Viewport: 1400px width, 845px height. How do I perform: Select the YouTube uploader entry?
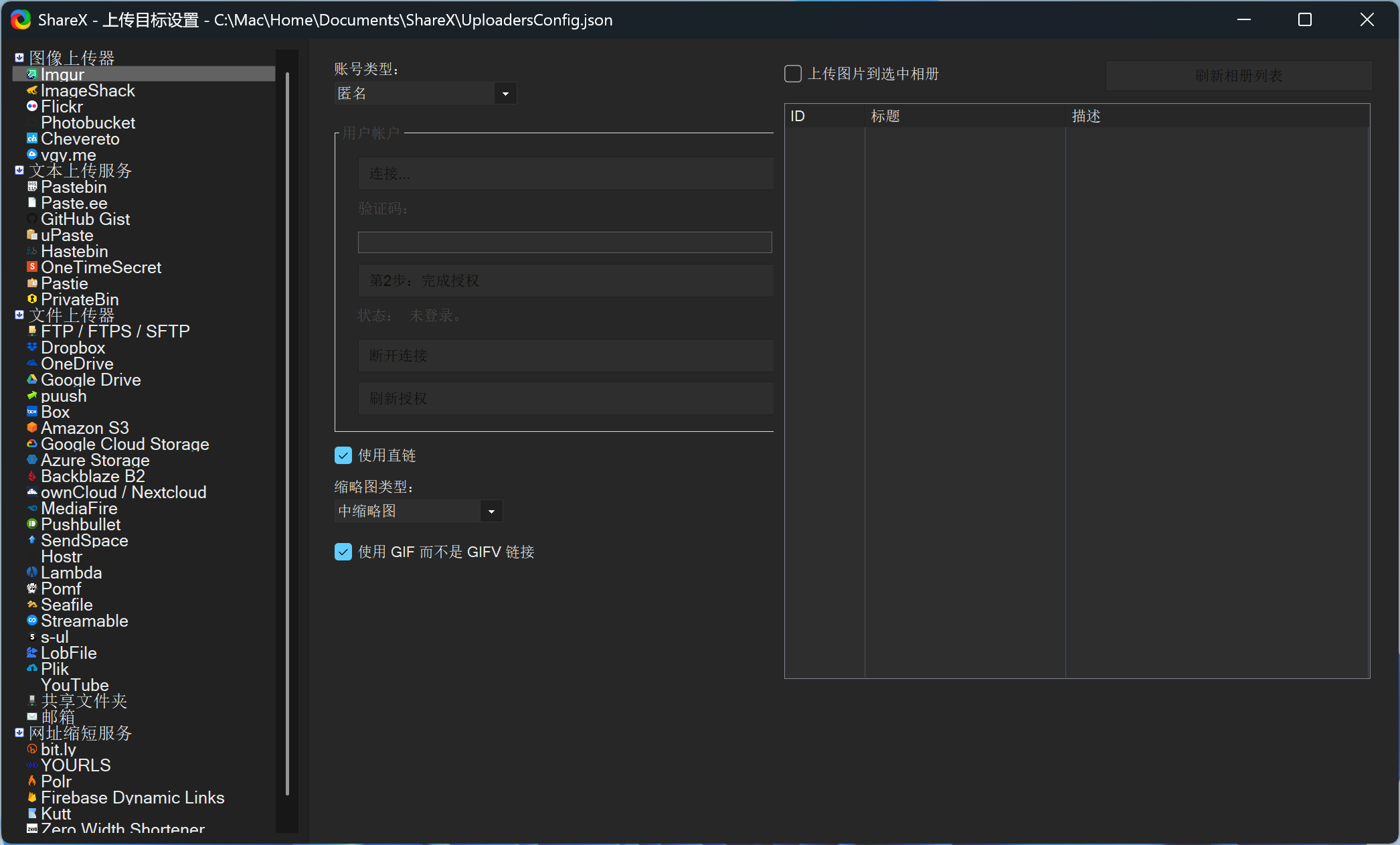[x=74, y=685]
